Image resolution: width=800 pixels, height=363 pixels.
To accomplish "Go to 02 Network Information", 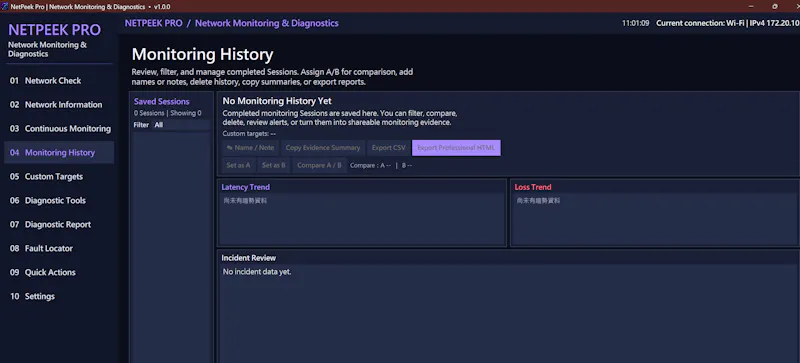I will pyautogui.click(x=59, y=105).
